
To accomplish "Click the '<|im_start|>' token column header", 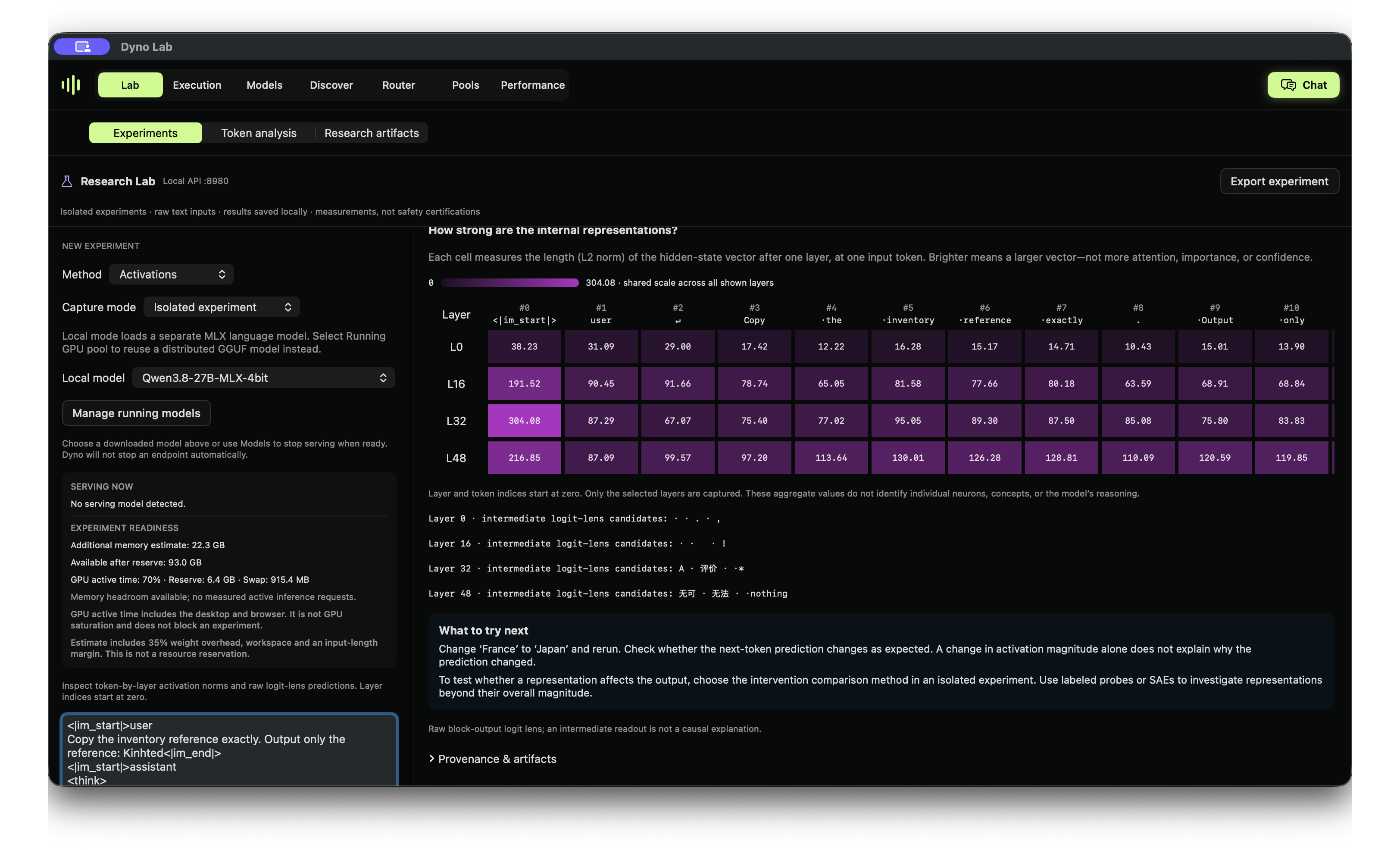I will [x=524, y=314].
